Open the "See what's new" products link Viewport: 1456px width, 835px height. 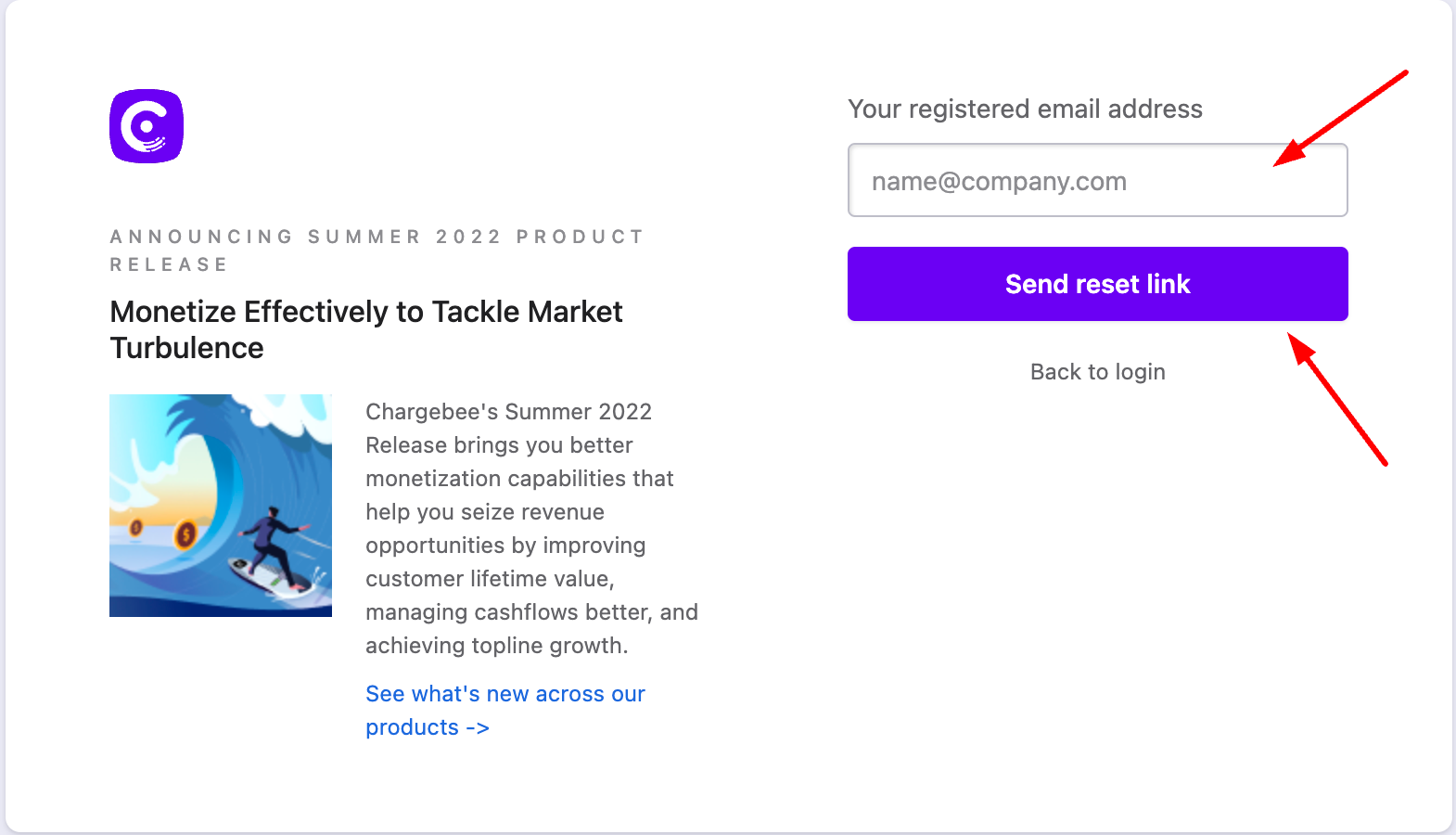click(x=504, y=694)
